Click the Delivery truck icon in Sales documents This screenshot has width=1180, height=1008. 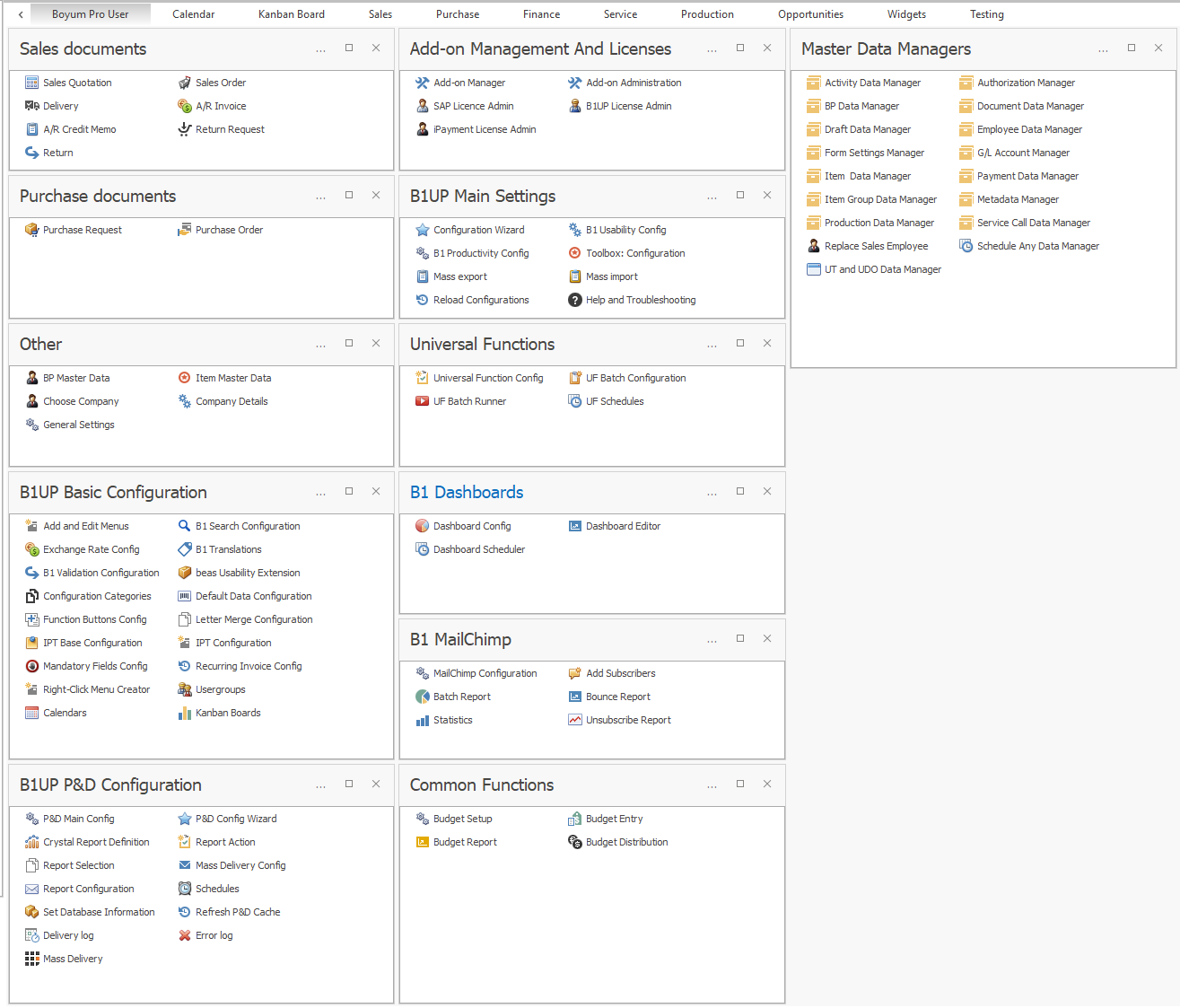(x=32, y=106)
